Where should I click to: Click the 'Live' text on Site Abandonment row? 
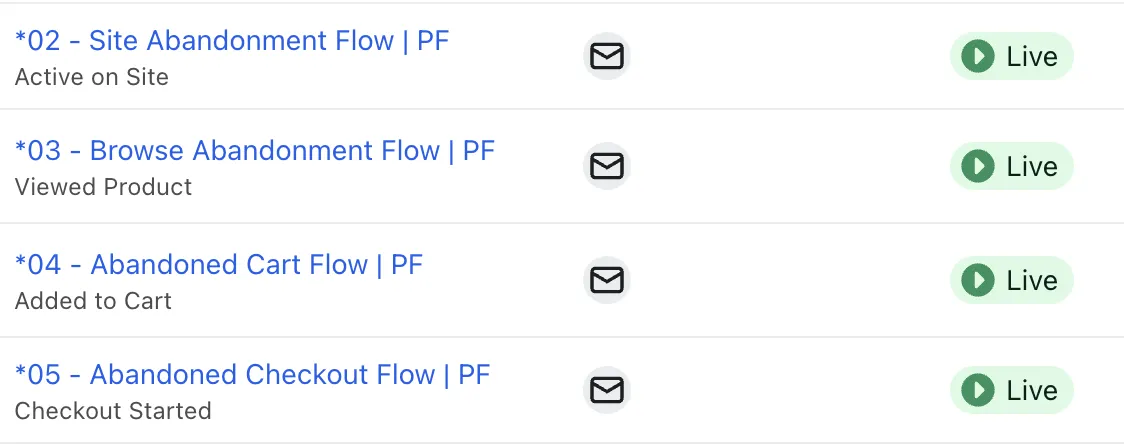pos(1032,57)
